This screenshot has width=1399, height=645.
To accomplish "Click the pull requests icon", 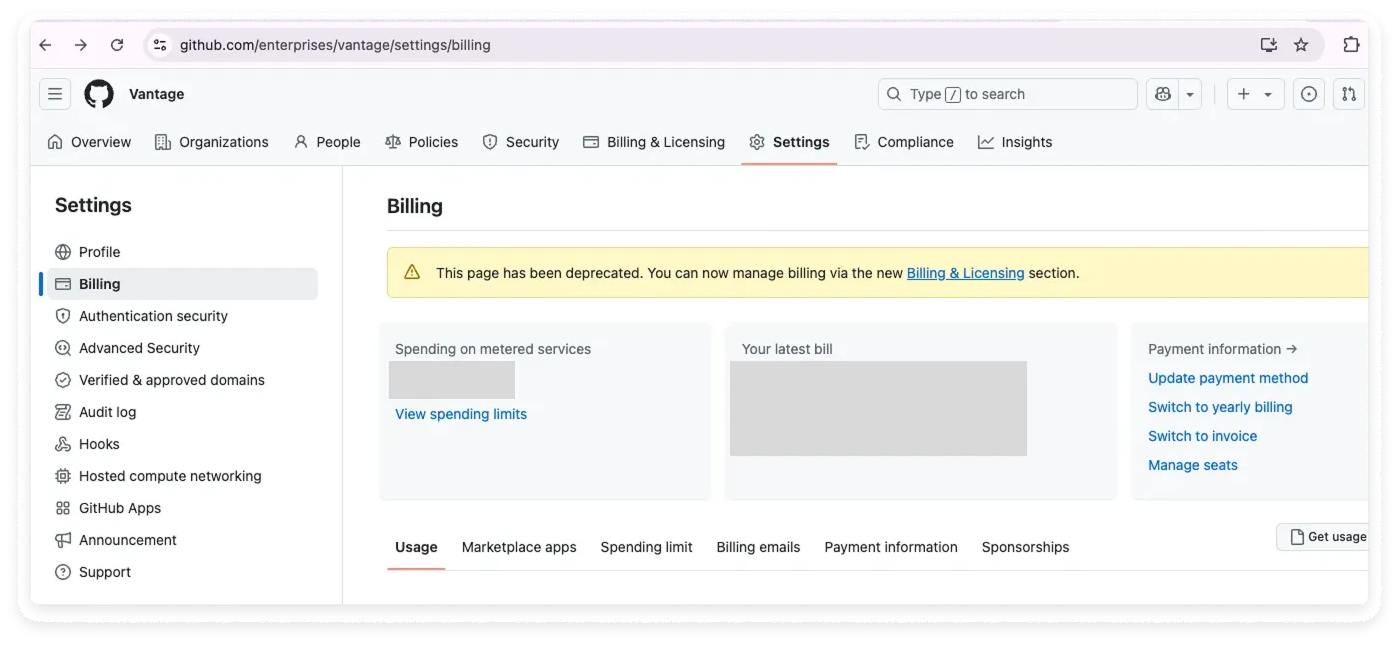I will point(1348,94).
